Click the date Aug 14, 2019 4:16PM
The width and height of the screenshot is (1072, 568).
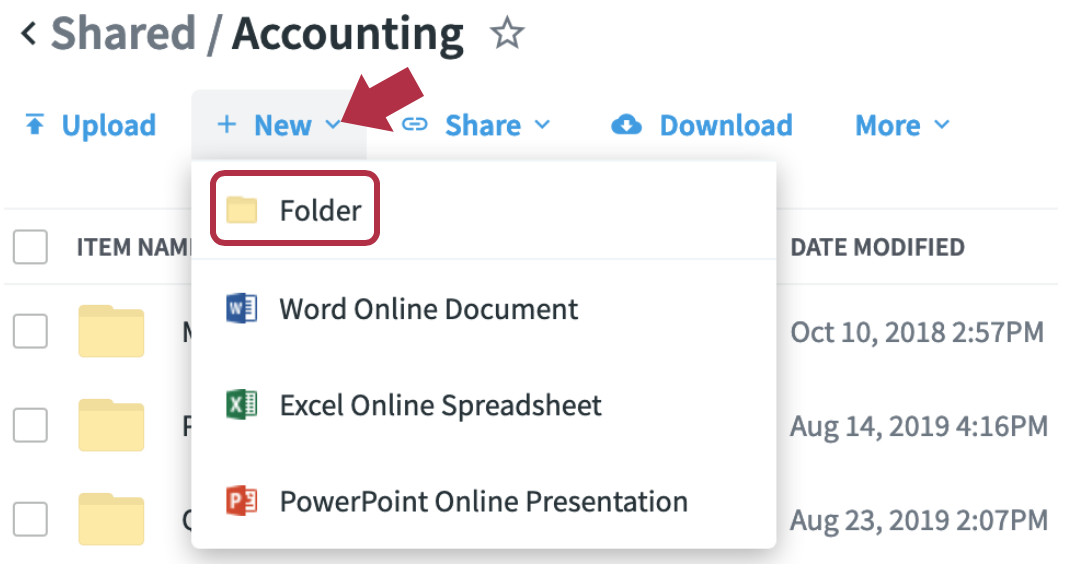(919, 426)
